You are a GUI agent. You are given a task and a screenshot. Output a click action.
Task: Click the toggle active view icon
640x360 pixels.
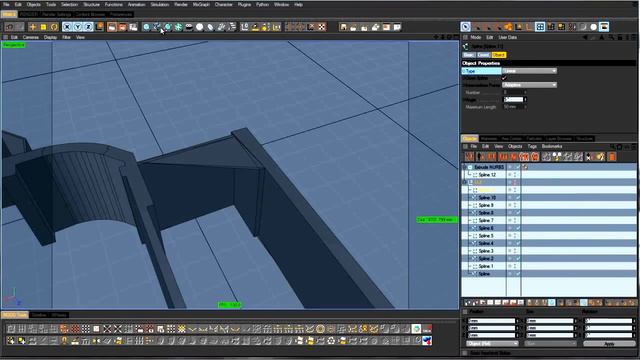click(x=456, y=37)
